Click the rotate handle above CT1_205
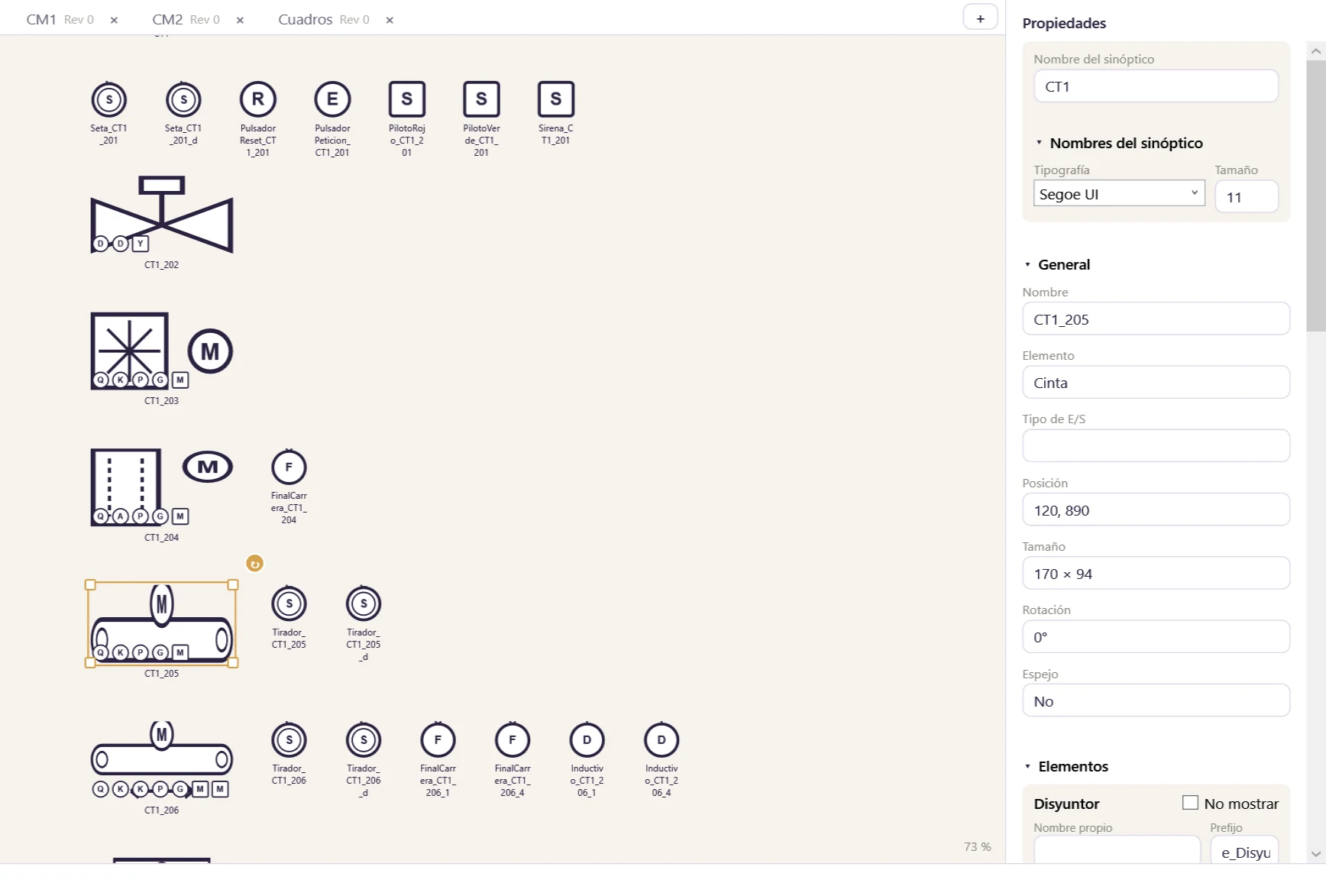The height and width of the screenshot is (896, 1326). click(x=254, y=564)
